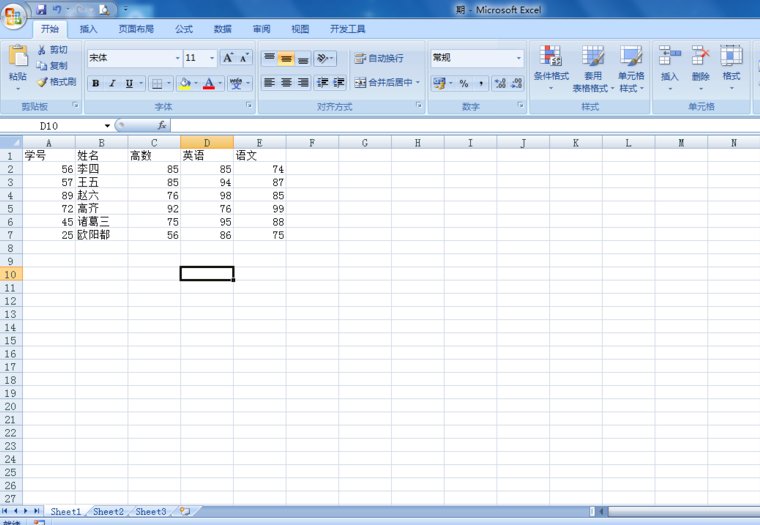
Task: Open fill color dropdown arrow
Action: click(196, 83)
